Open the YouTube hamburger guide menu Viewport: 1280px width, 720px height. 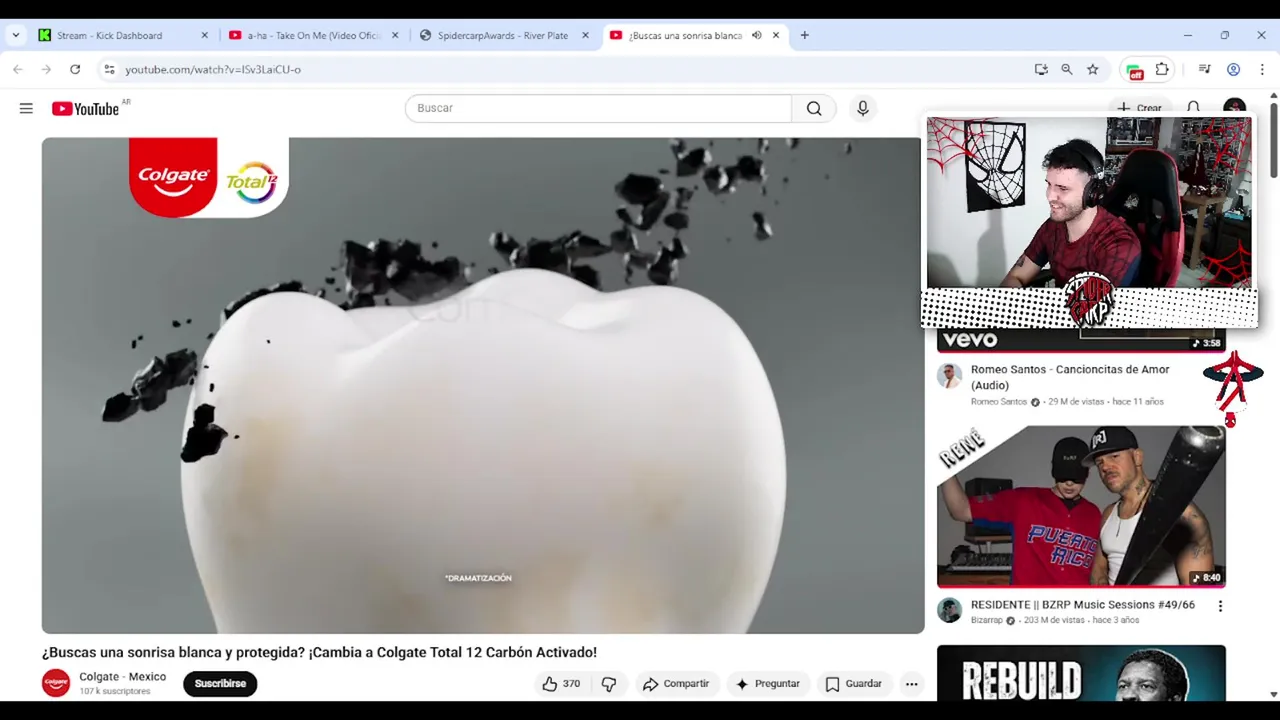[x=26, y=108]
